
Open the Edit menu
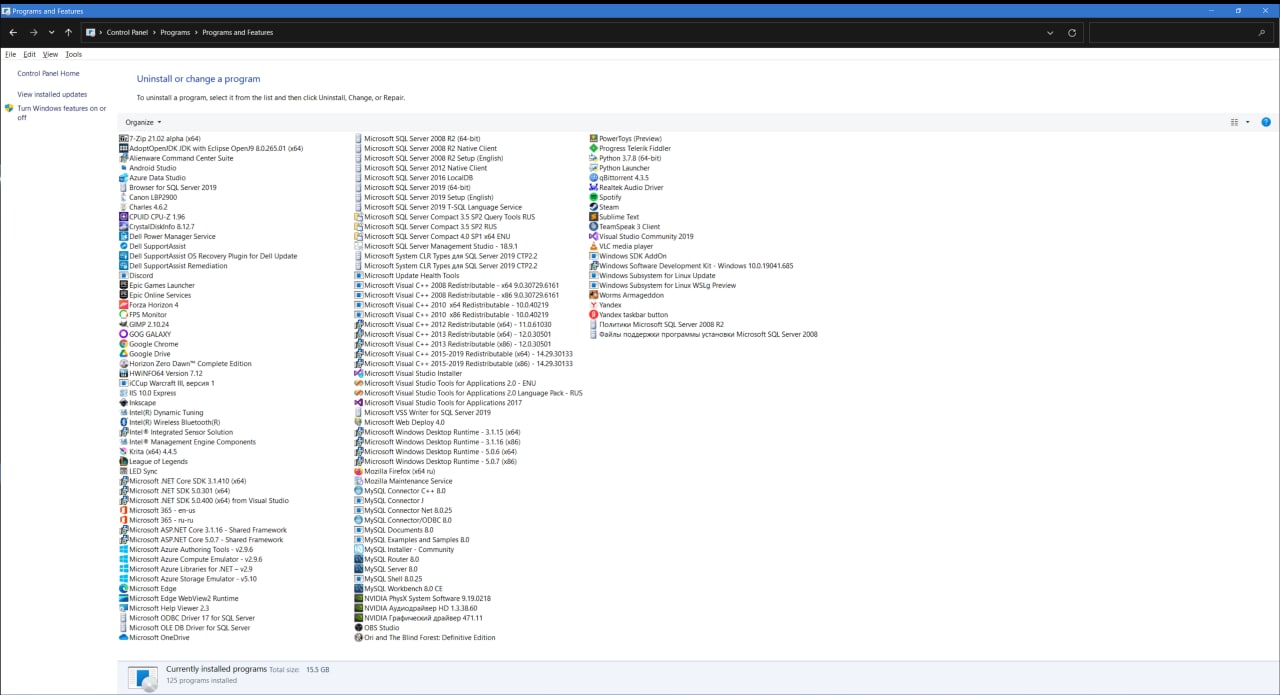tap(30, 55)
